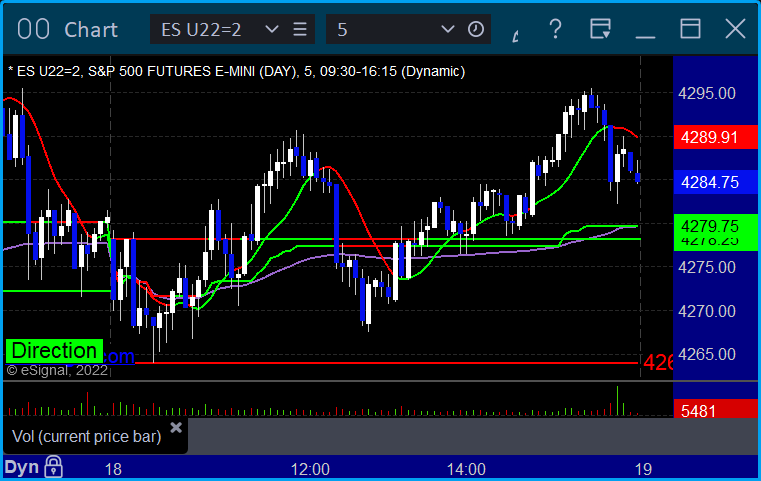Close the Chart window
The width and height of the screenshot is (761, 481).
coord(735,29)
